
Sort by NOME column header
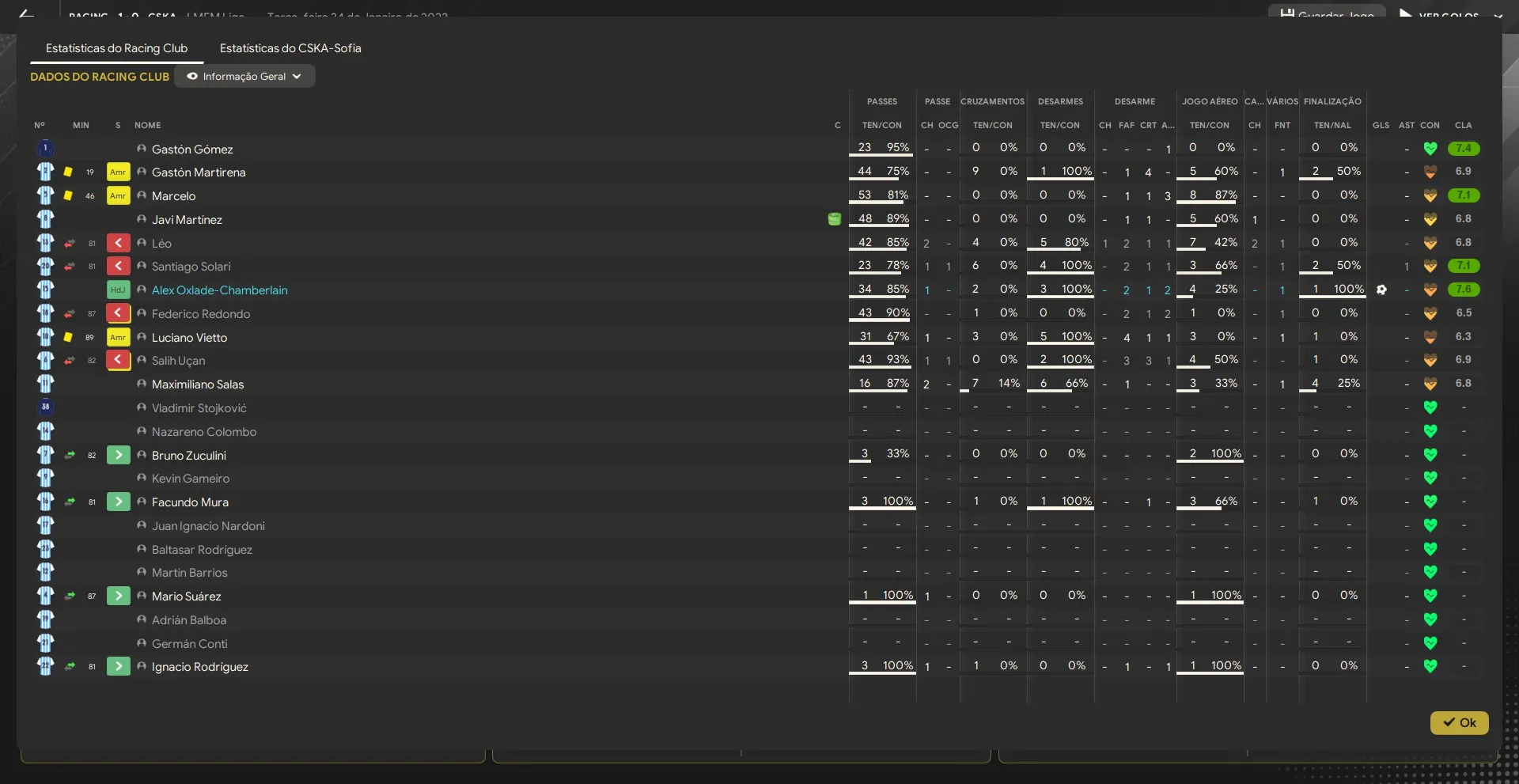pyautogui.click(x=147, y=125)
